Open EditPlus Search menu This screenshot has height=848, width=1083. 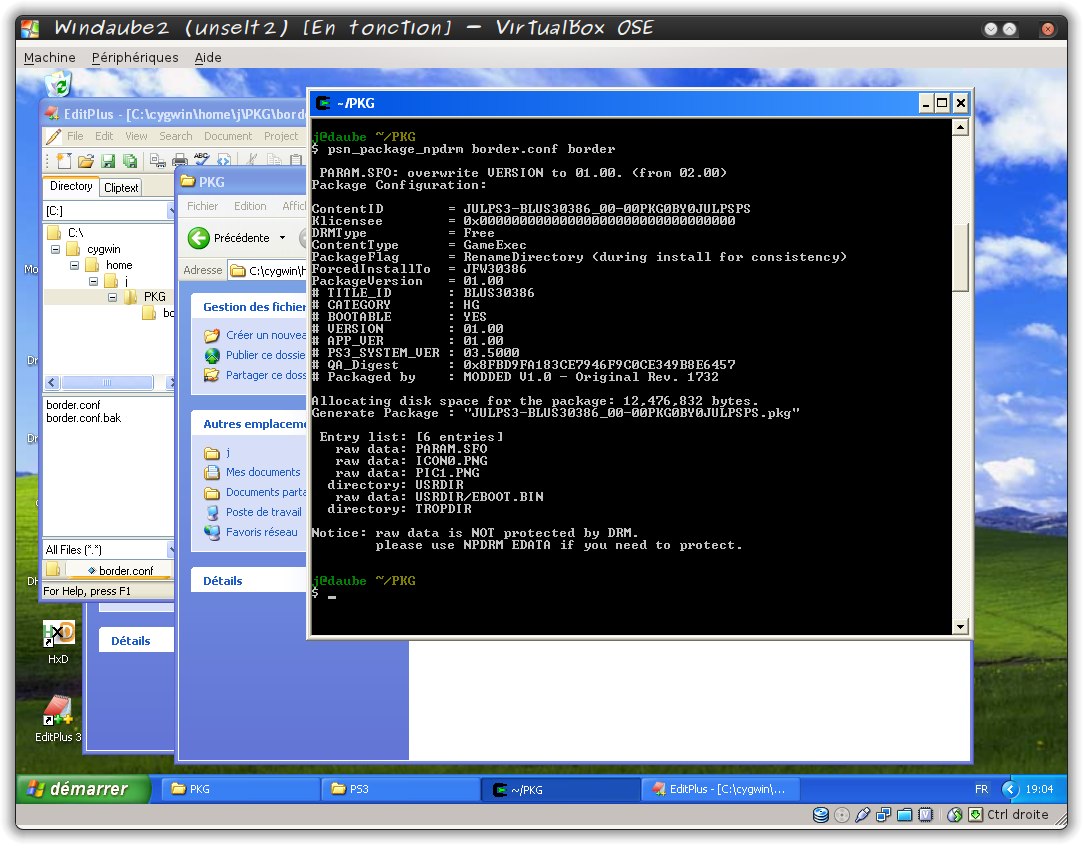point(175,136)
